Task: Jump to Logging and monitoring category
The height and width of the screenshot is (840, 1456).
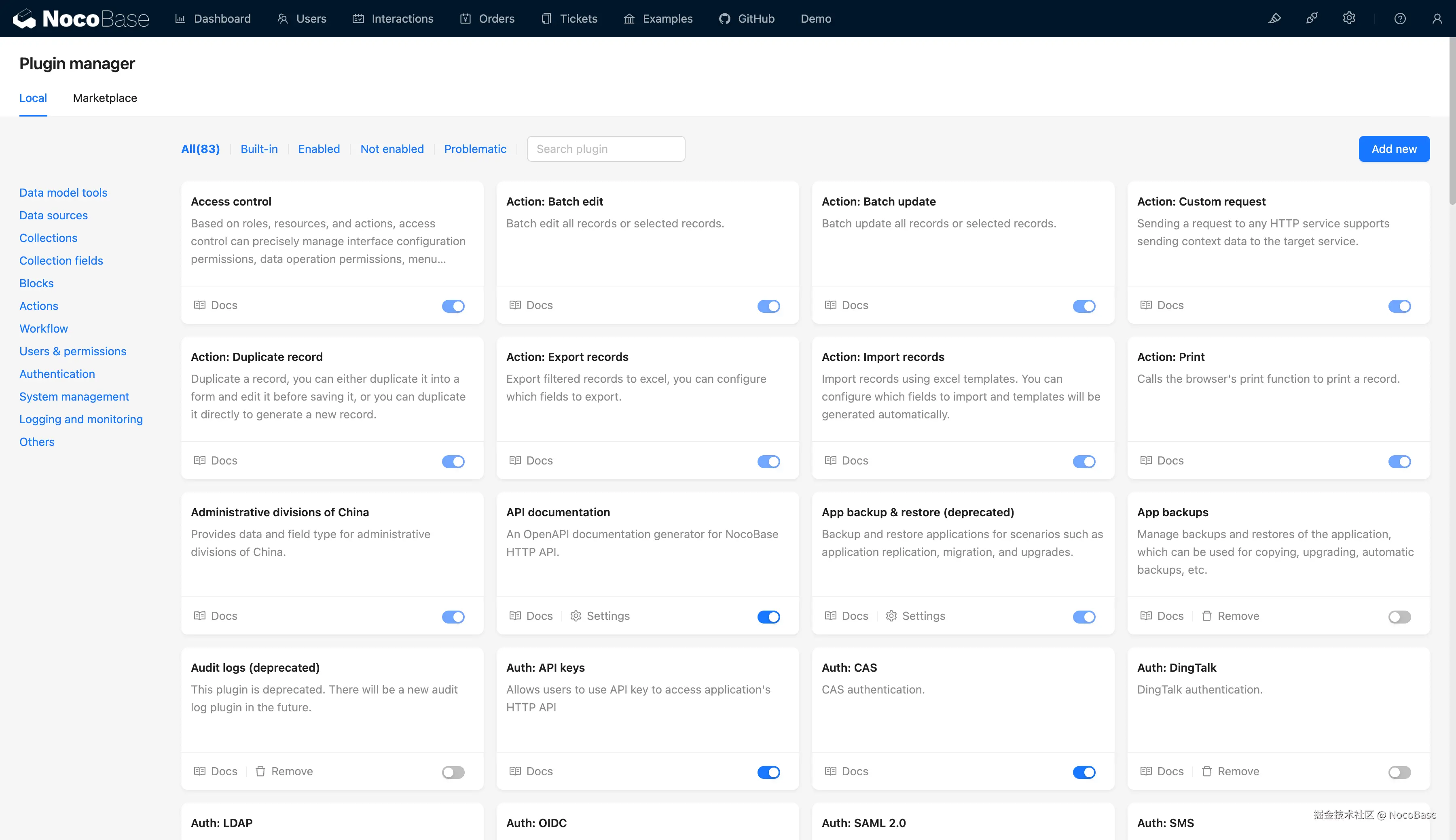Action: click(81, 420)
